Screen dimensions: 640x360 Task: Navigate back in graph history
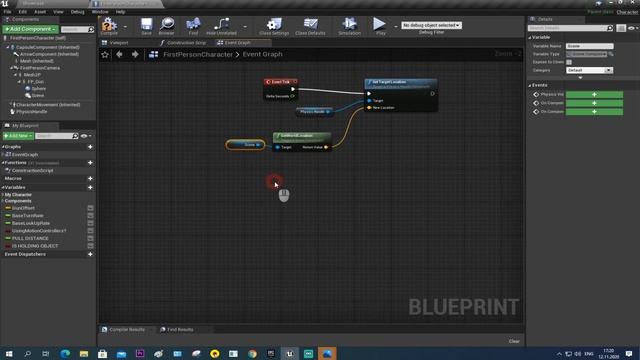tap(119, 54)
